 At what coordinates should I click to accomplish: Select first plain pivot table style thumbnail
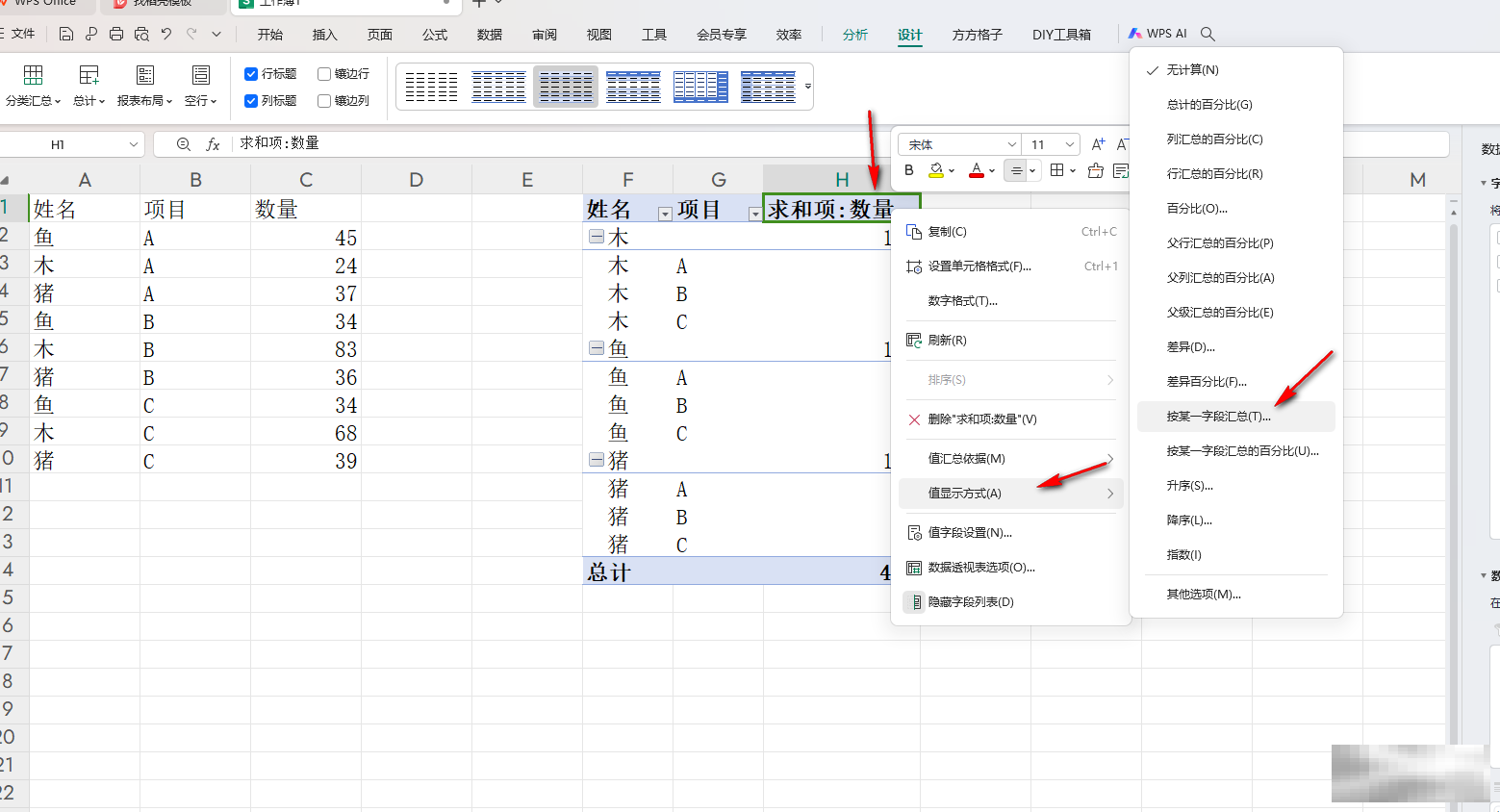coord(431,87)
